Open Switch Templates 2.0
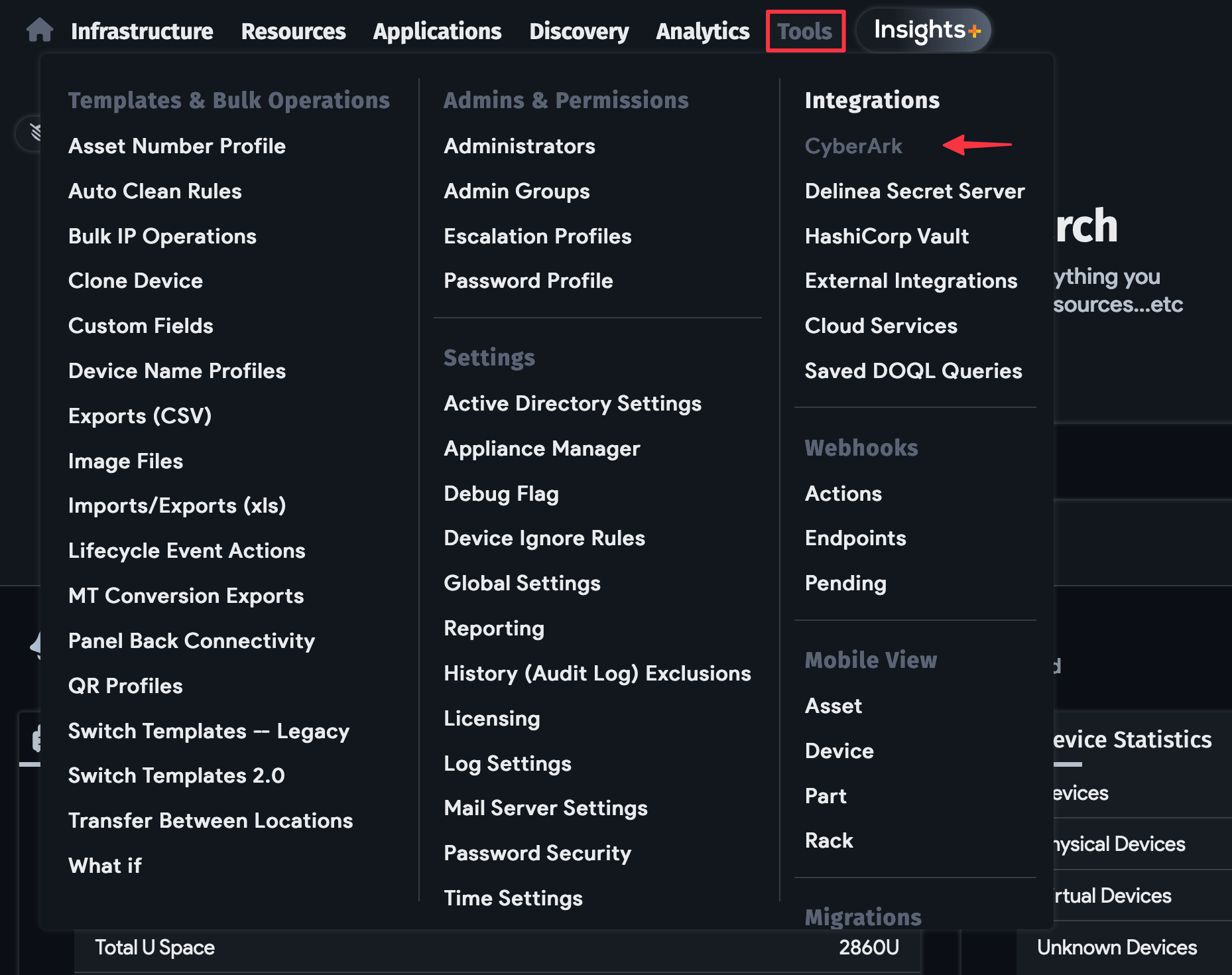1232x975 pixels. (176, 775)
